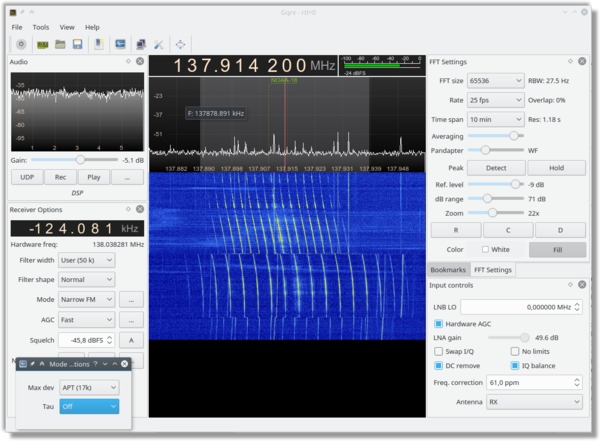Open the I/Q recording tool icon
The width and height of the screenshot is (600, 441).
pyautogui.click(x=99, y=44)
